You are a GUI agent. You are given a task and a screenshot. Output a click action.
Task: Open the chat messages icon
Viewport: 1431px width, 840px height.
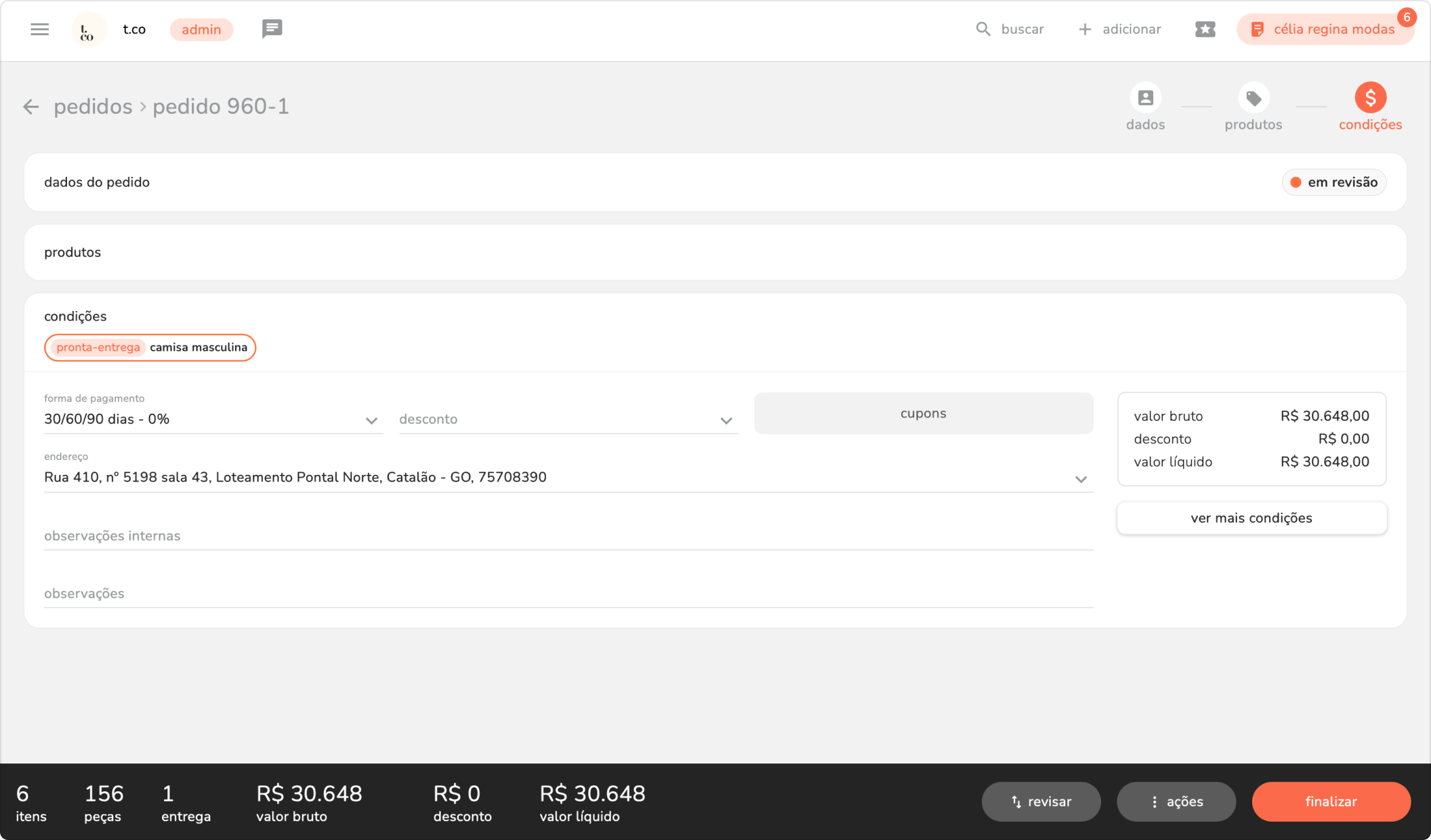[x=272, y=29]
